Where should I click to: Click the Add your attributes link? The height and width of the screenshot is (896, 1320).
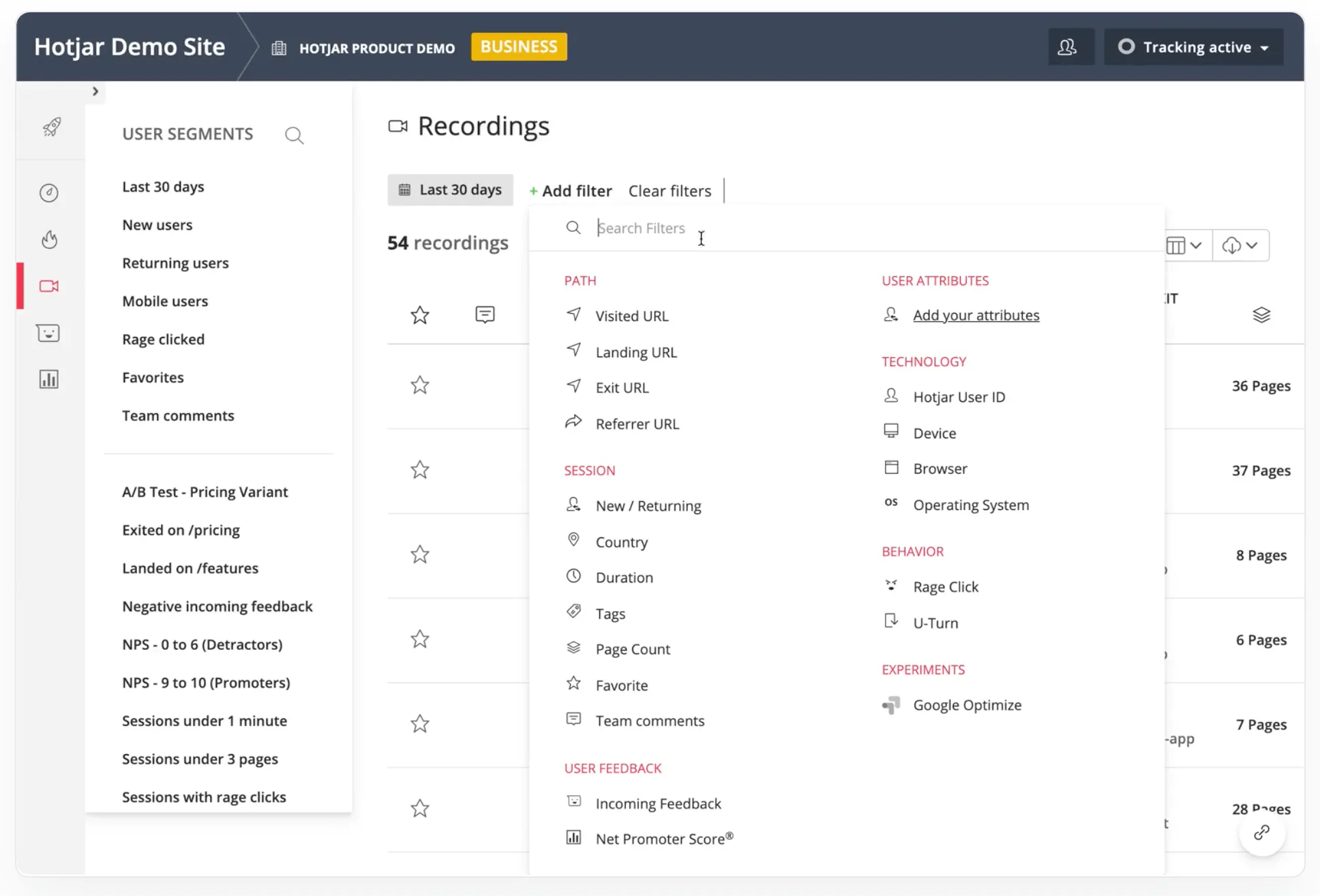pos(976,315)
